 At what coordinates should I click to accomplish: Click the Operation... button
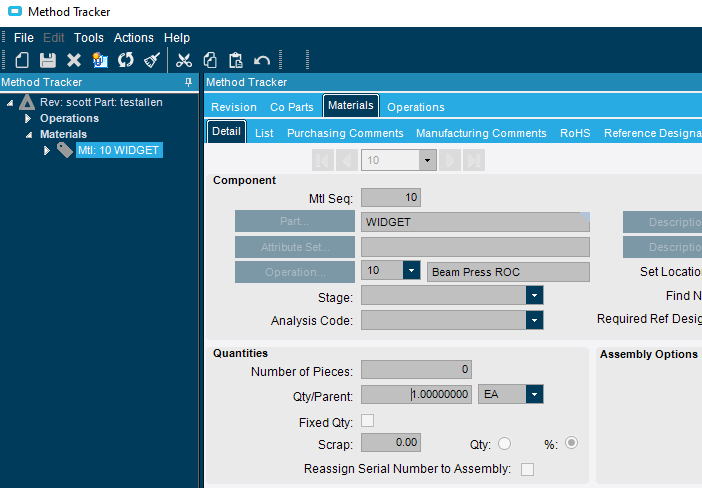tap(295, 272)
